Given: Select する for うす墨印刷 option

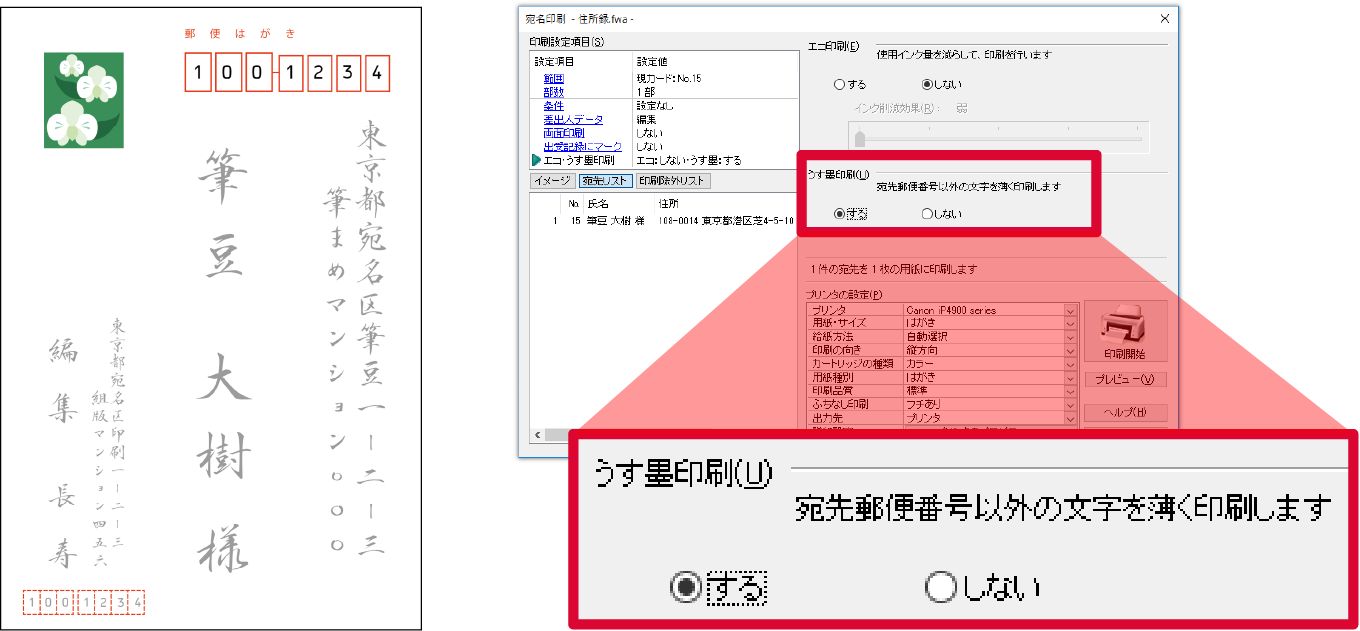Looking at the screenshot, I should tap(838, 213).
